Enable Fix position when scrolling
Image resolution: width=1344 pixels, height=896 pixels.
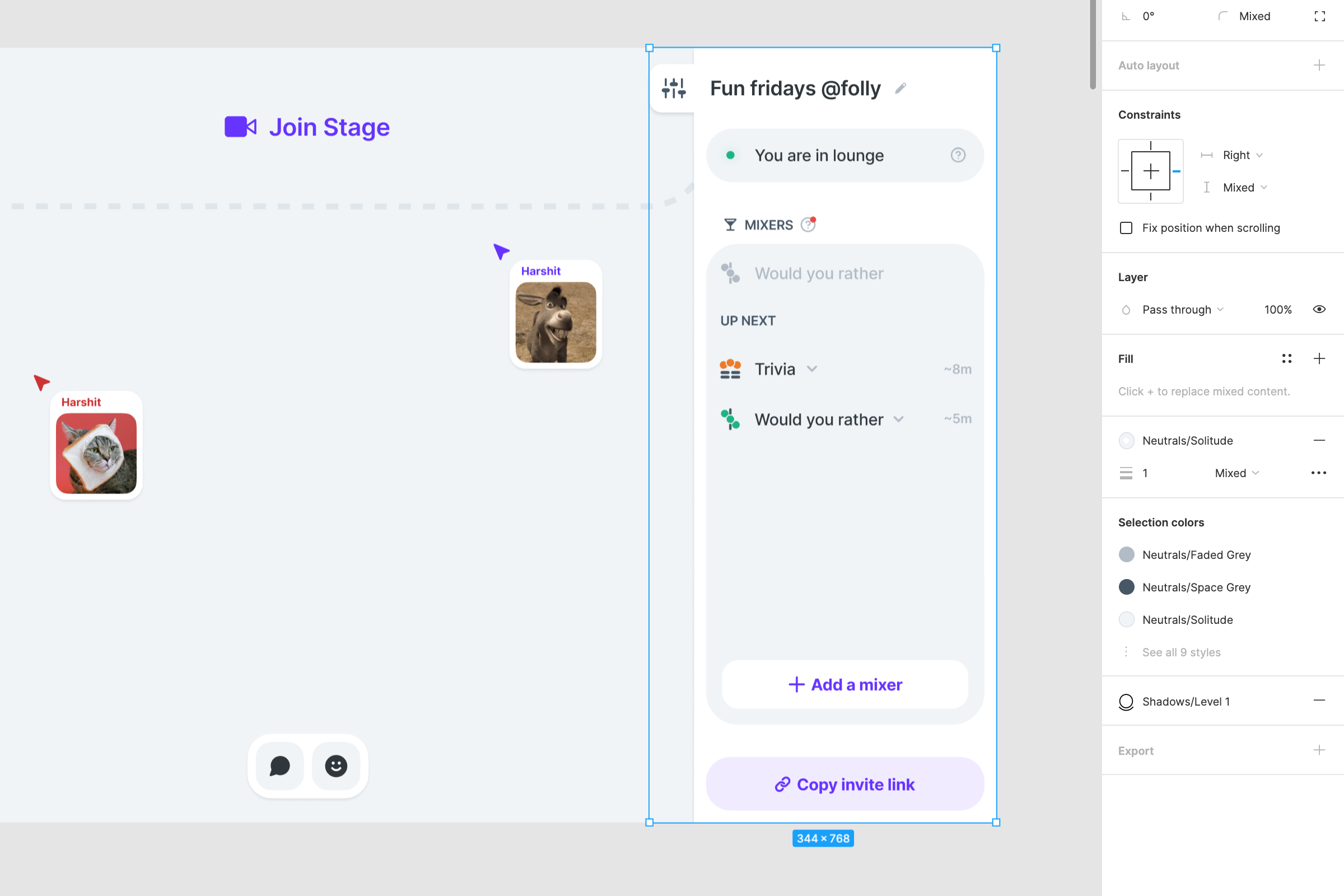pyautogui.click(x=1125, y=227)
